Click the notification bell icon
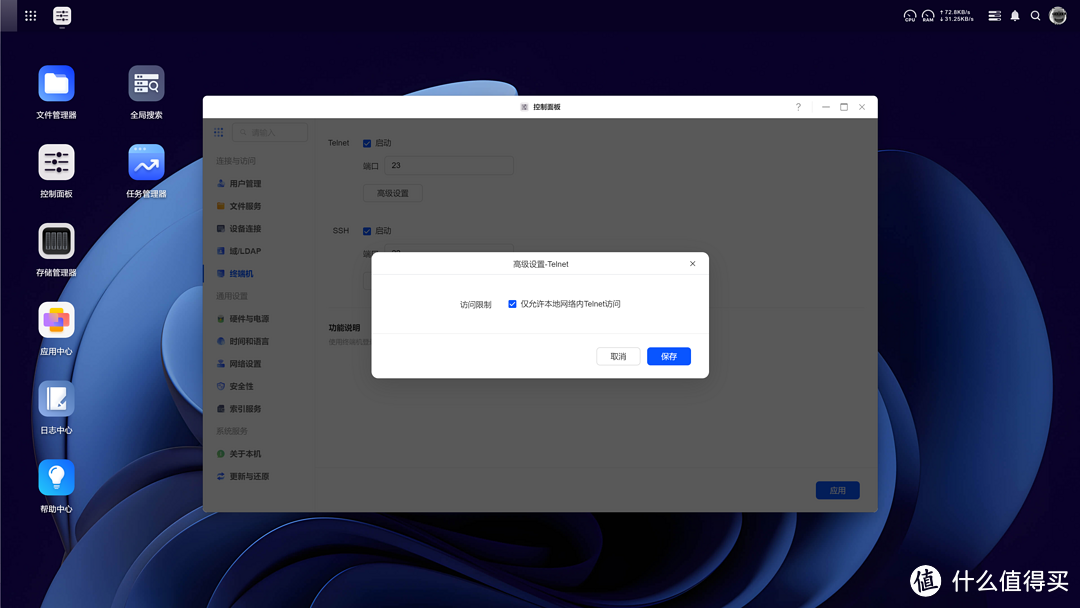 (x=1015, y=16)
